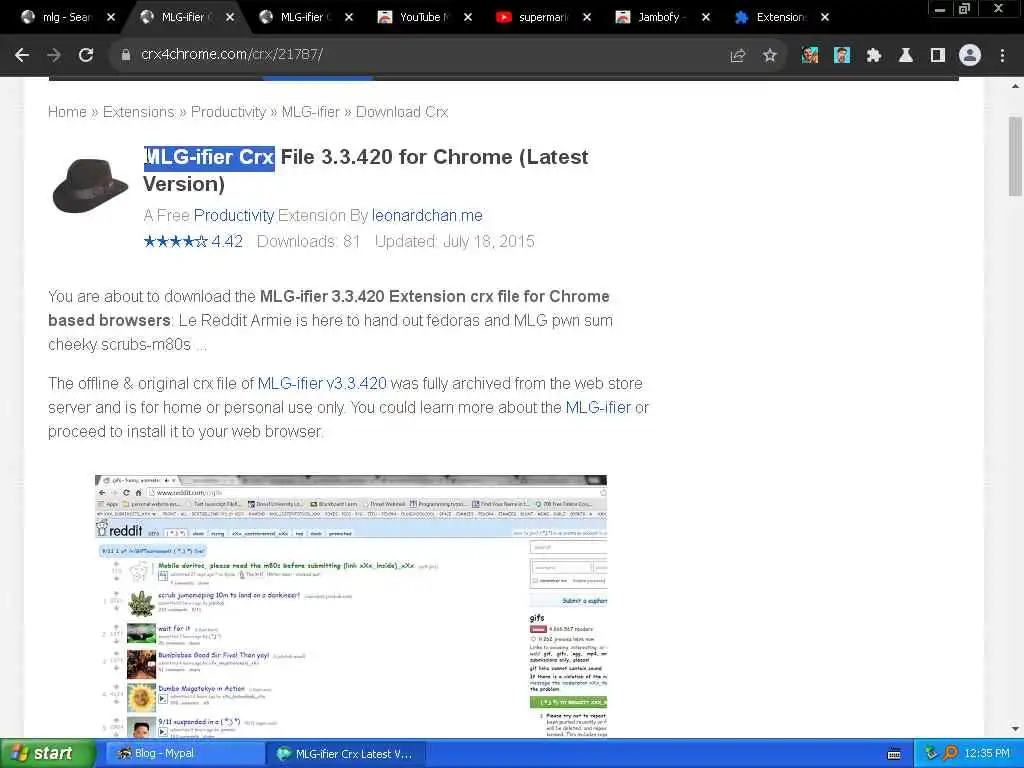Viewport: 1024px width, 768px height.
Task: Close the YouTube M tab
Action: 468,18
